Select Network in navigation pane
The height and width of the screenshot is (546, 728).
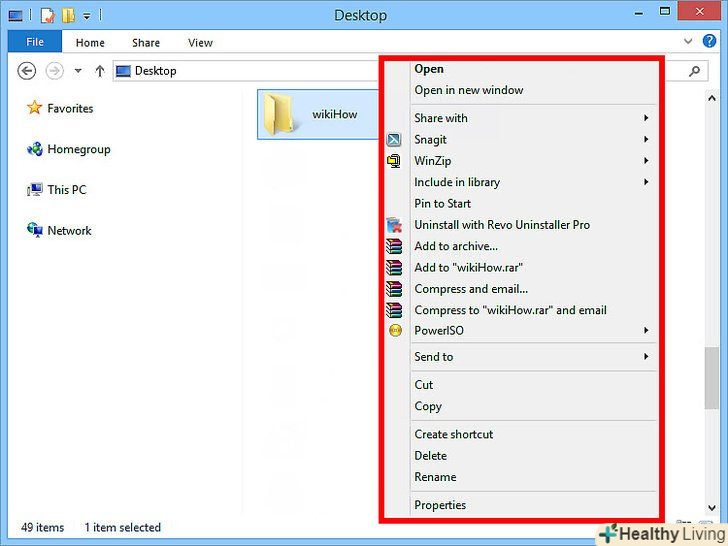[70, 230]
